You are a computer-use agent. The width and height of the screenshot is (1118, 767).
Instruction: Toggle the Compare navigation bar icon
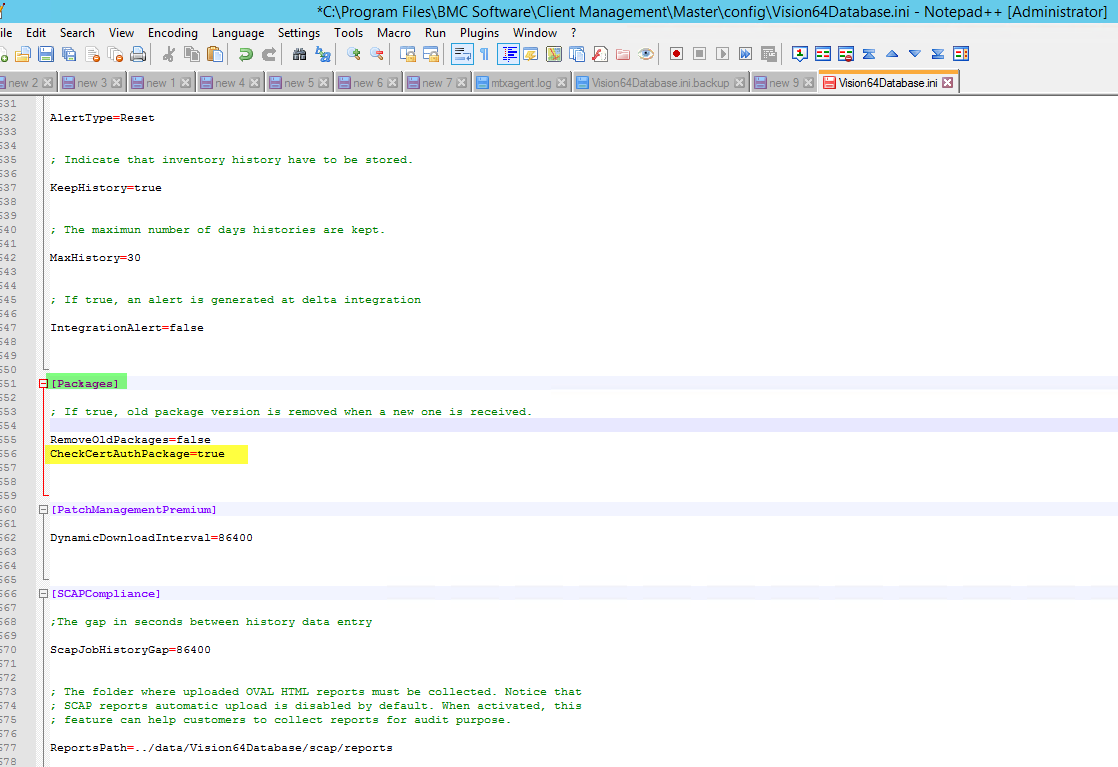tap(961, 54)
